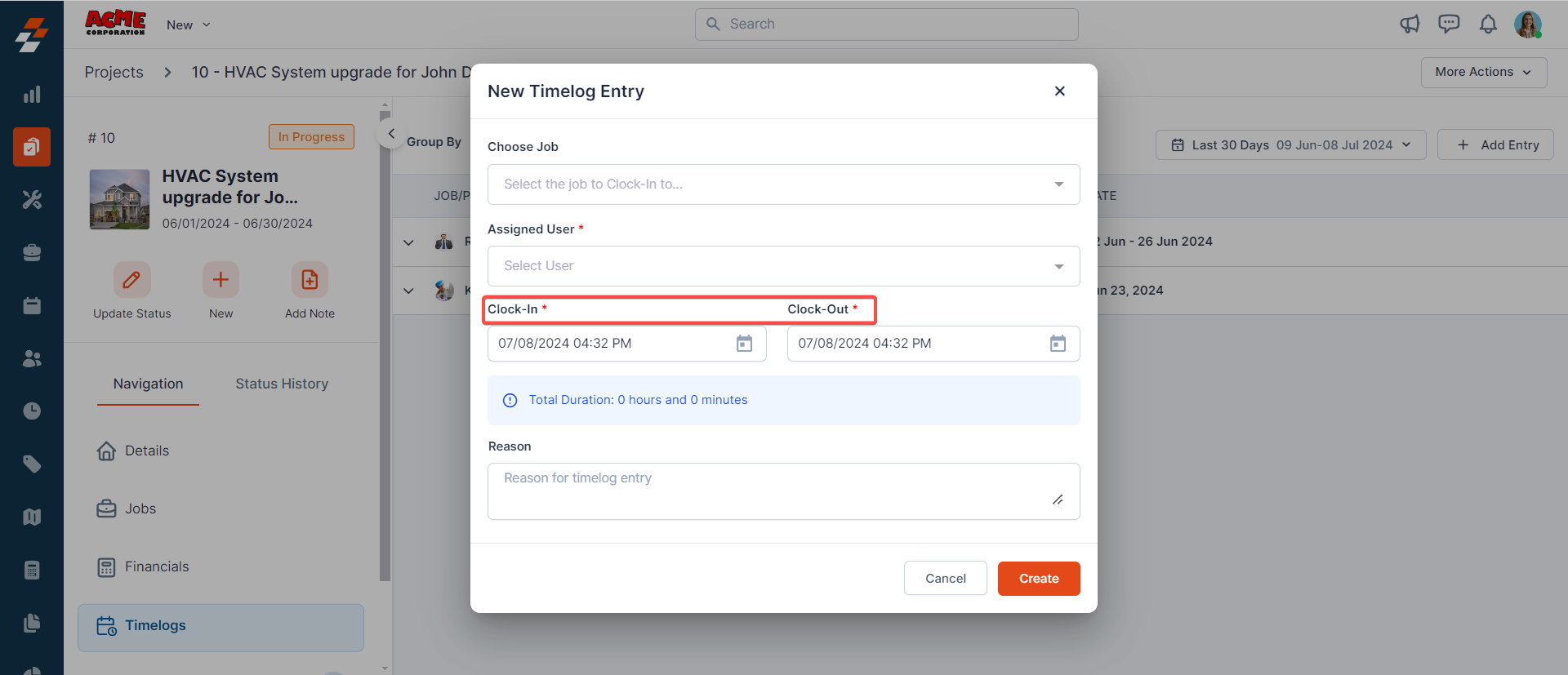Click the notifications bell icon
The image size is (1568, 675).
(1488, 24)
